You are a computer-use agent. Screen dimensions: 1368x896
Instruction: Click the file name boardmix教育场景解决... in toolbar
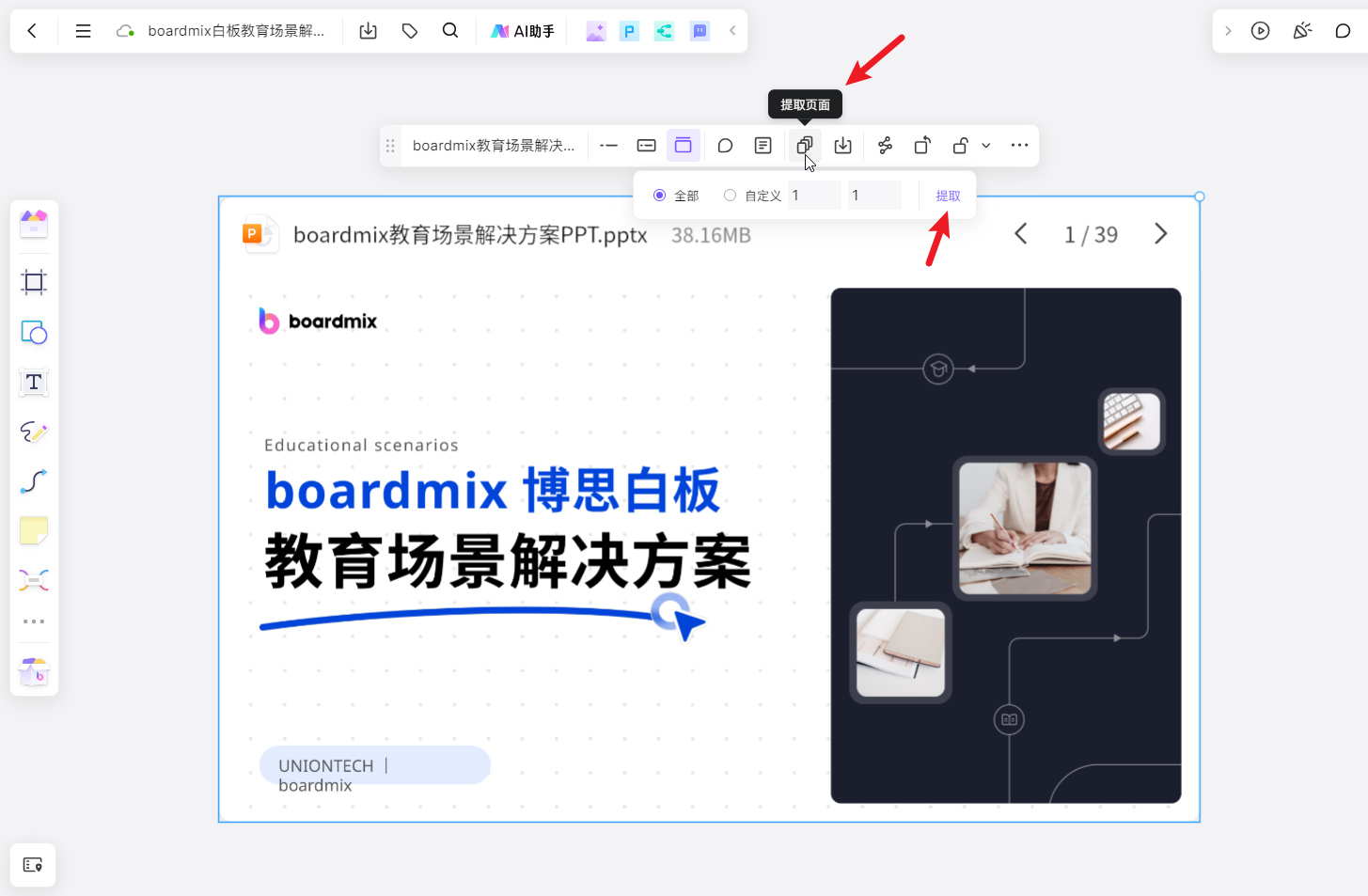pyautogui.click(x=494, y=146)
